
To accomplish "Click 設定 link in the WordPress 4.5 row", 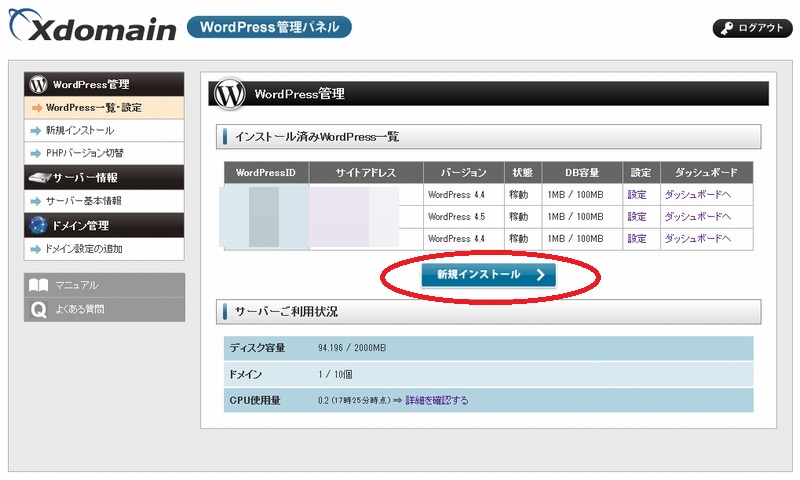I will (x=637, y=217).
